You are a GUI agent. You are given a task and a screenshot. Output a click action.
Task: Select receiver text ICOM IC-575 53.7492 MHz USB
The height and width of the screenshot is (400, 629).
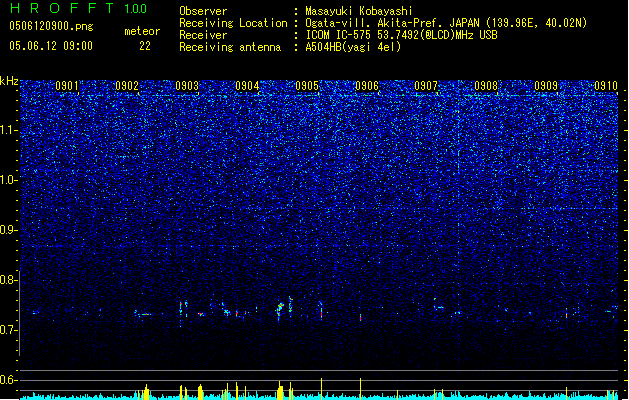(401, 35)
